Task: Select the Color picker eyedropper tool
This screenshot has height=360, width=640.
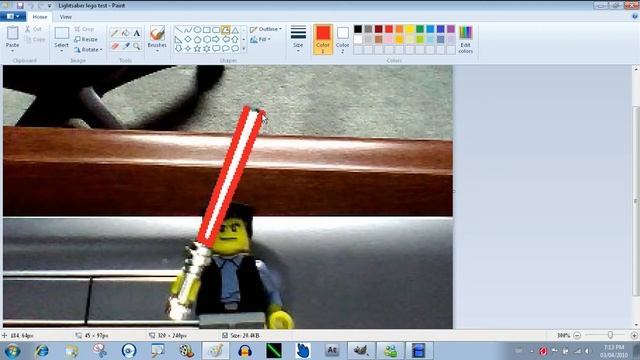Action: tap(126, 46)
